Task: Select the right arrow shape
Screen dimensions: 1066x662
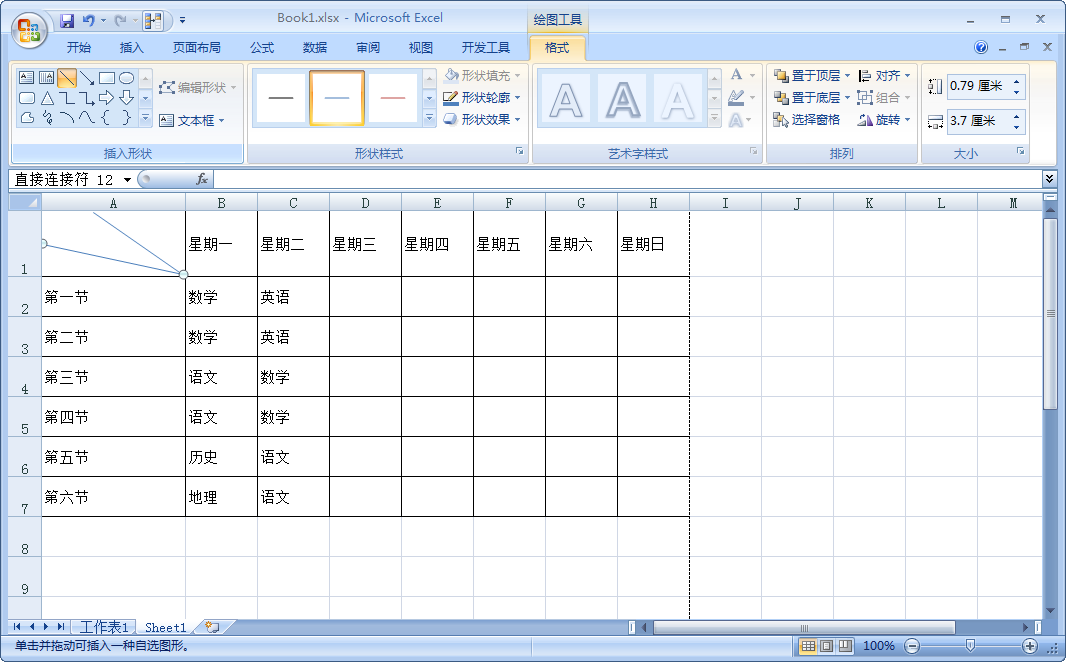Action: coord(106,98)
